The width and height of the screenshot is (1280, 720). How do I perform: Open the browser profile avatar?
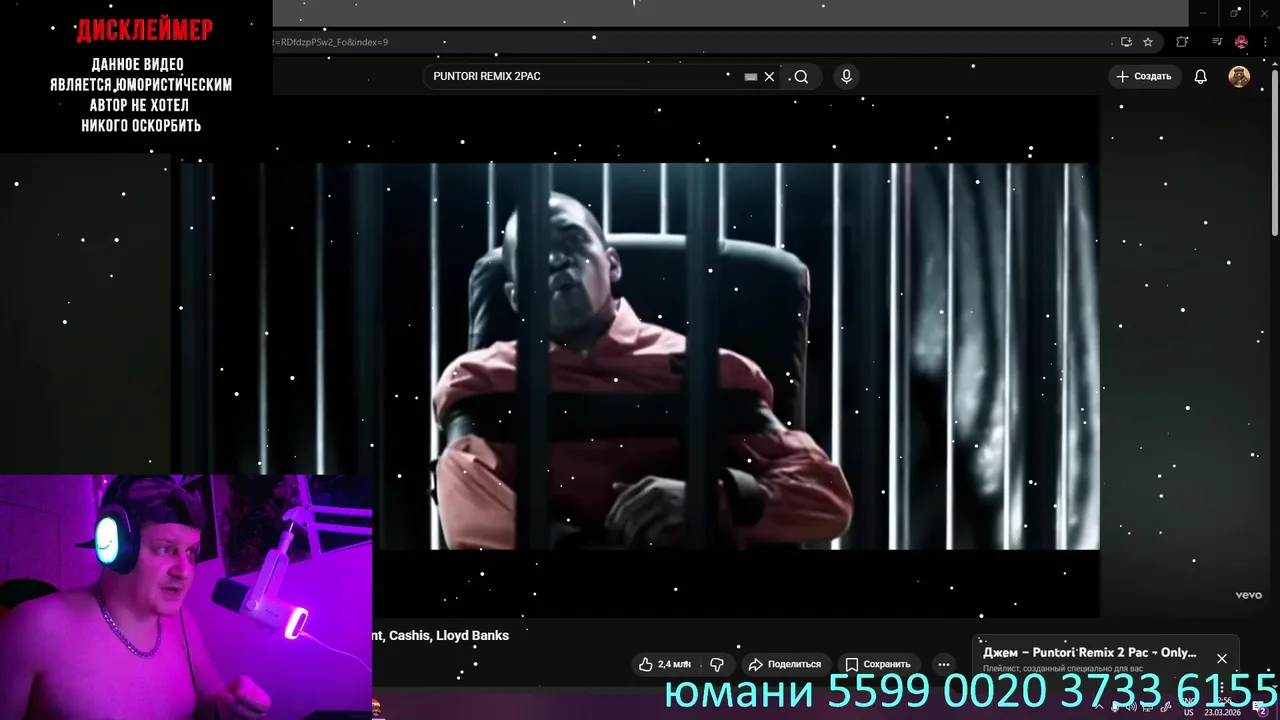(1241, 42)
